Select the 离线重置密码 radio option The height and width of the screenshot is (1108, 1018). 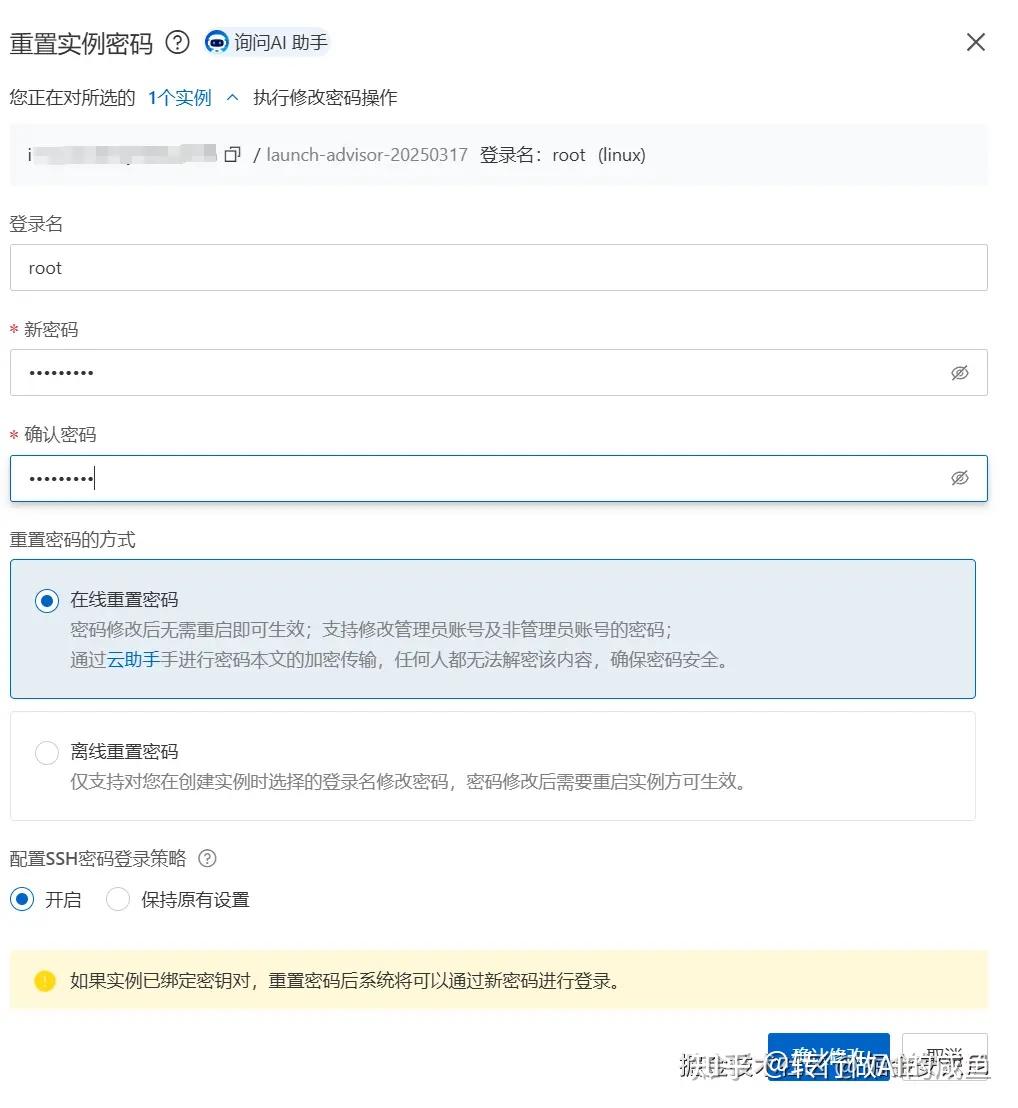tap(47, 753)
